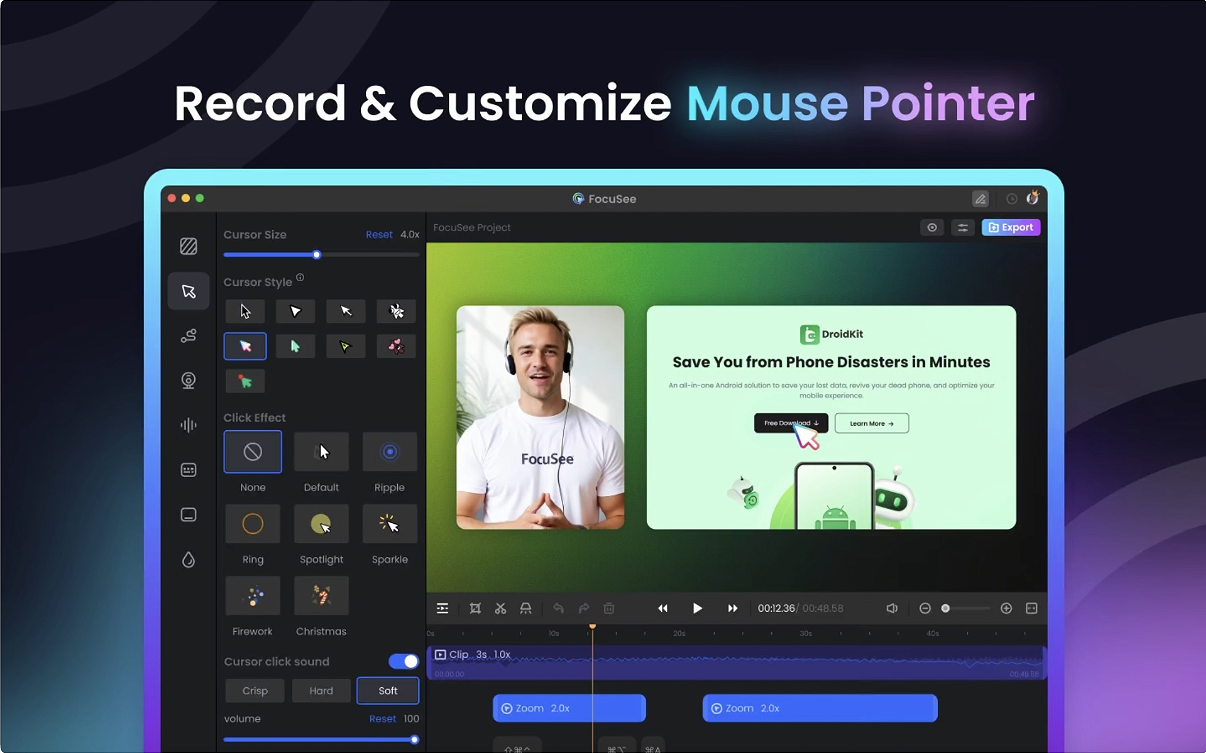The width and height of the screenshot is (1206, 753).
Task: Toggle the Cursor click sound switch
Action: (x=404, y=661)
